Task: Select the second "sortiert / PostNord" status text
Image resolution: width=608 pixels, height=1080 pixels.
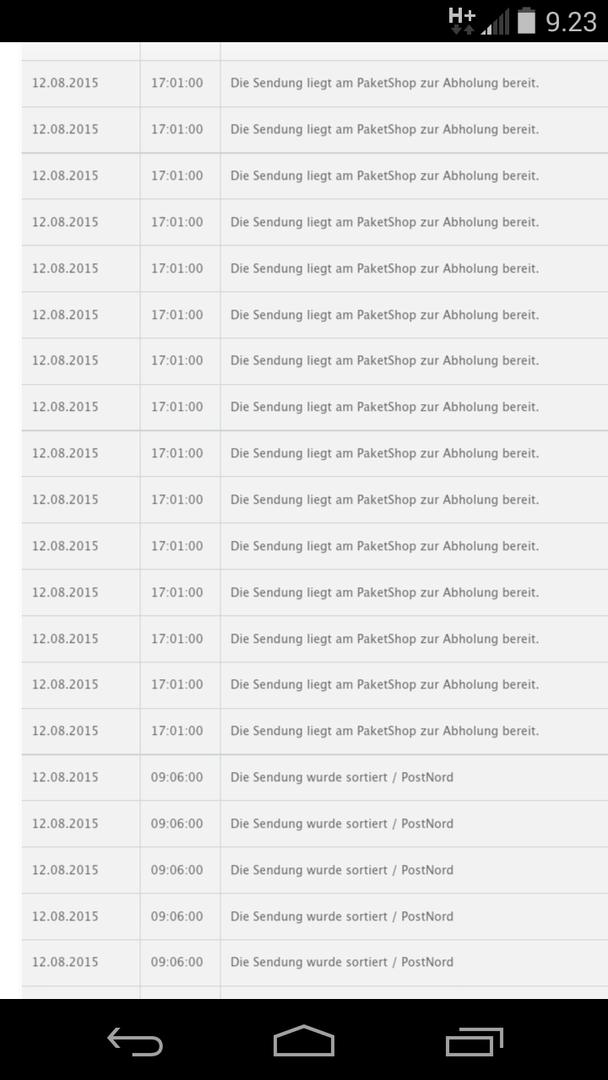Action: point(341,824)
